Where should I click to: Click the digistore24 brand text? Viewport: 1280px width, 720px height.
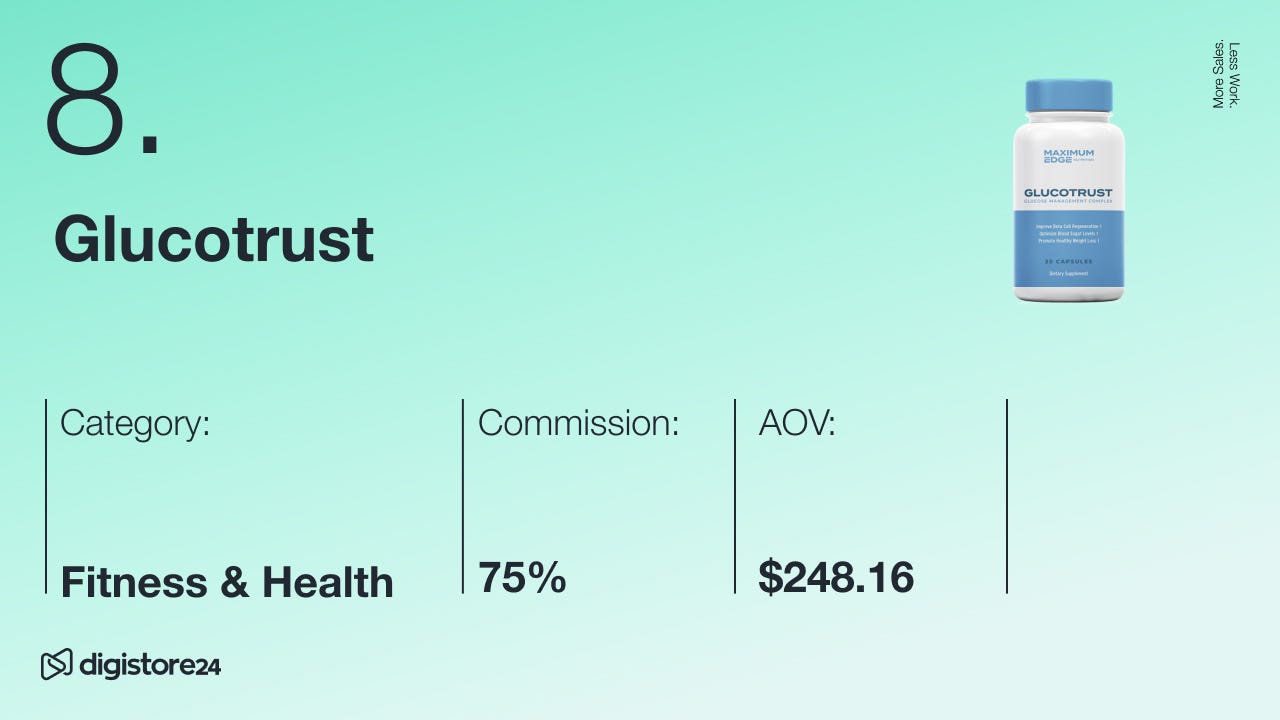click(149, 665)
